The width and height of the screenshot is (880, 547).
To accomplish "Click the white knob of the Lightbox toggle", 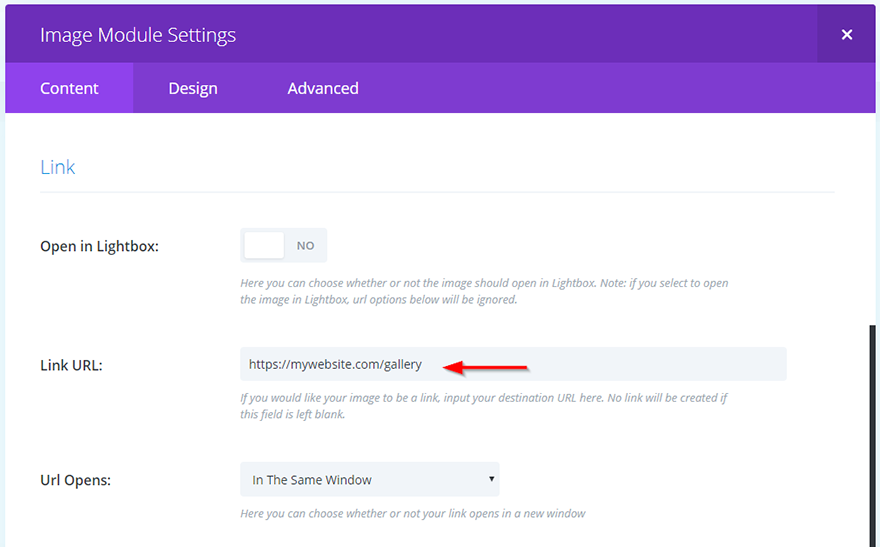I will click(x=265, y=245).
